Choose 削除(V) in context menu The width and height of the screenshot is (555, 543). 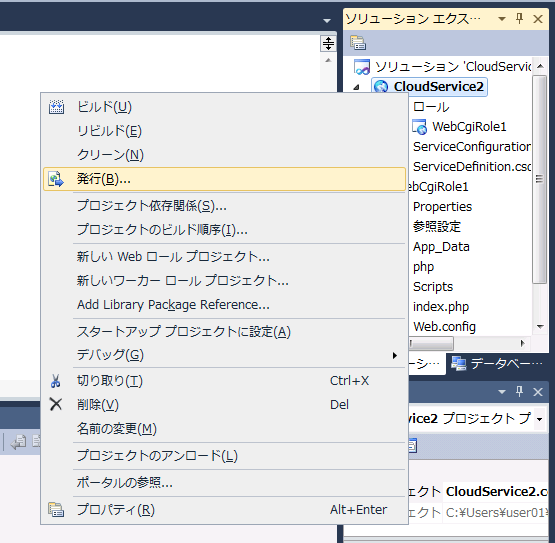click(x=224, y=405)
